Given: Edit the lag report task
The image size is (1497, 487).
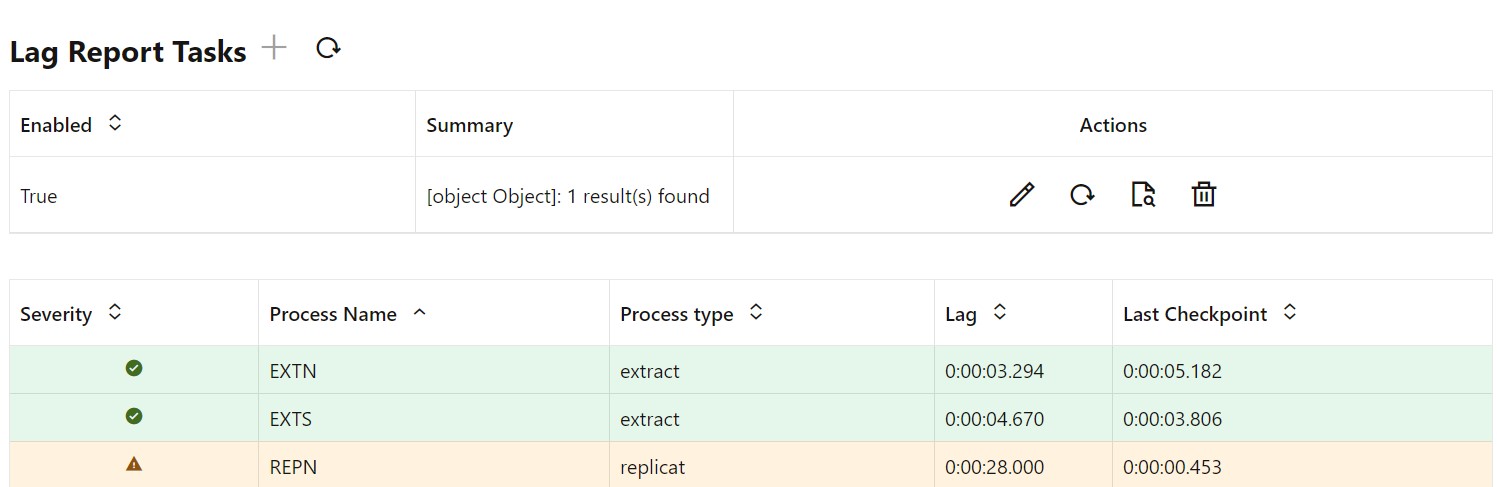Looking at the screenshot, I should click(1021, 195).
